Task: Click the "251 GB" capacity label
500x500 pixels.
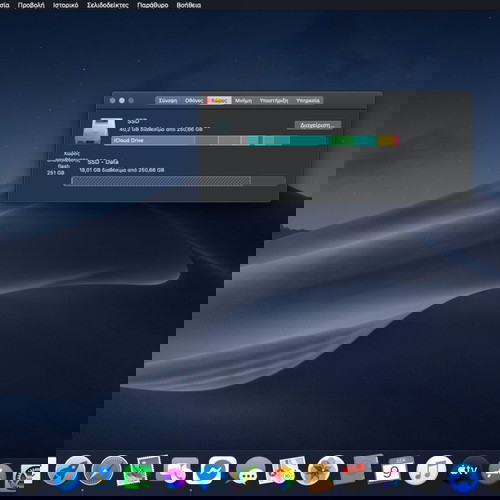Action: [55, 173]
